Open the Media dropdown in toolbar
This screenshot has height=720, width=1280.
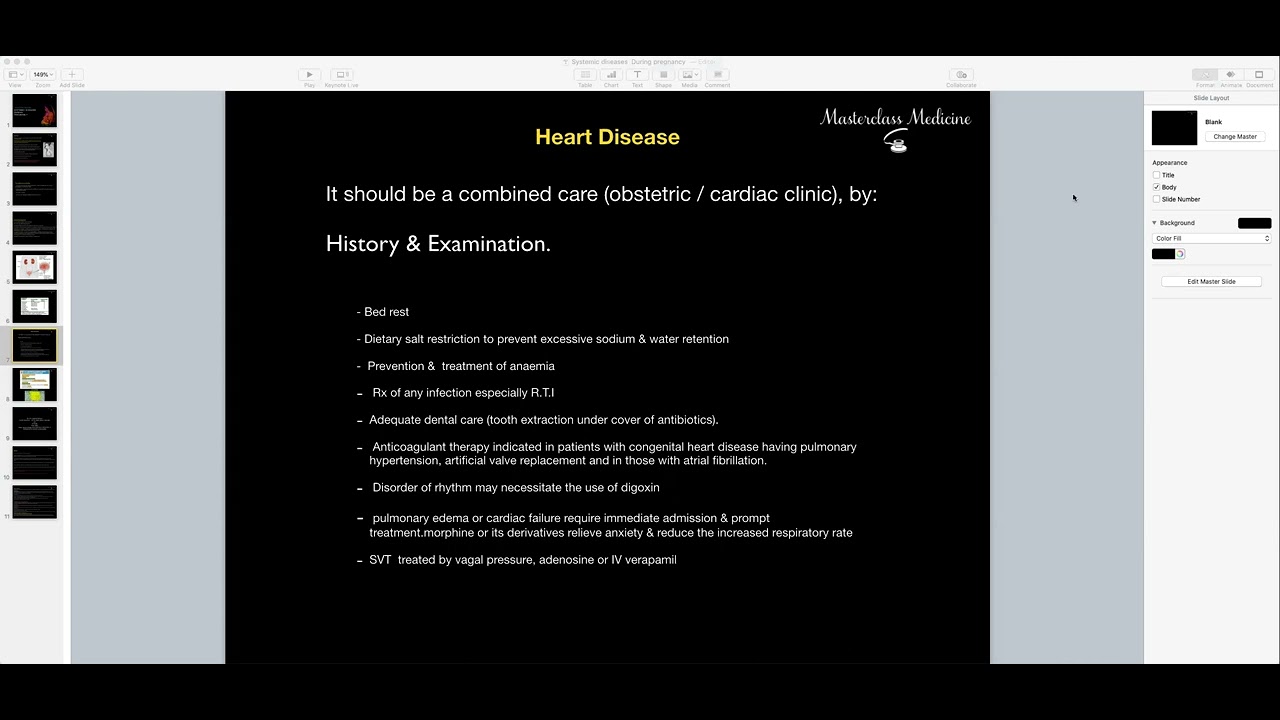click(690, 74)
